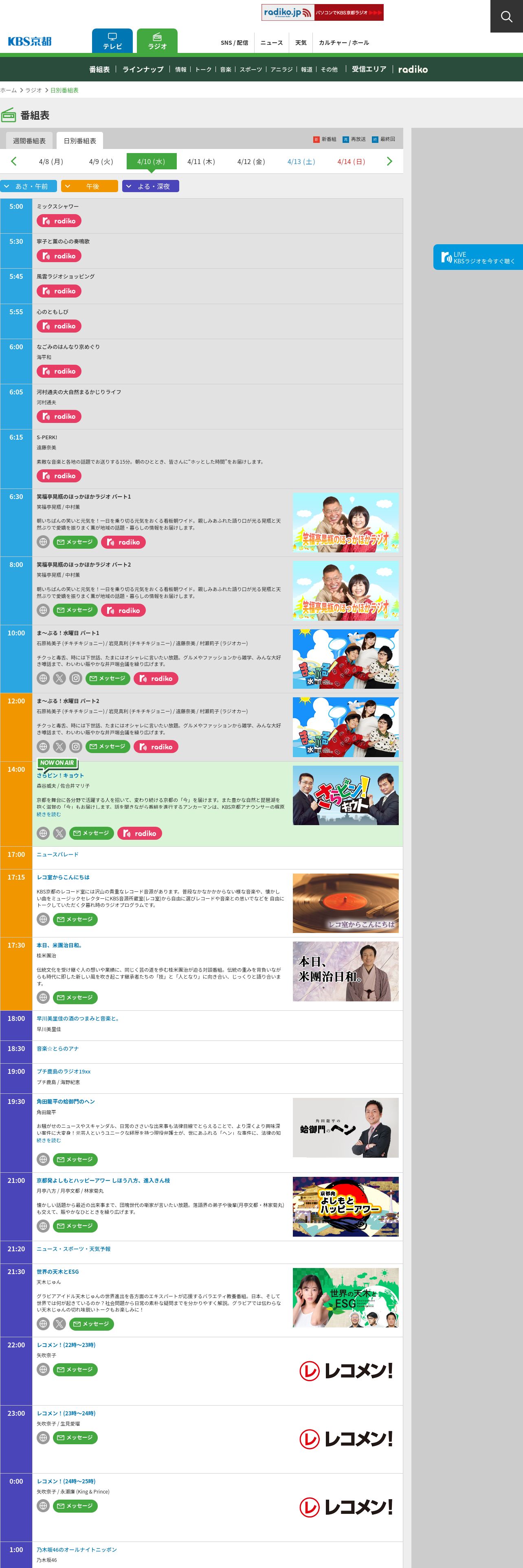
Task: Switch to 週間番組表 tab
Action: point(29,140)
